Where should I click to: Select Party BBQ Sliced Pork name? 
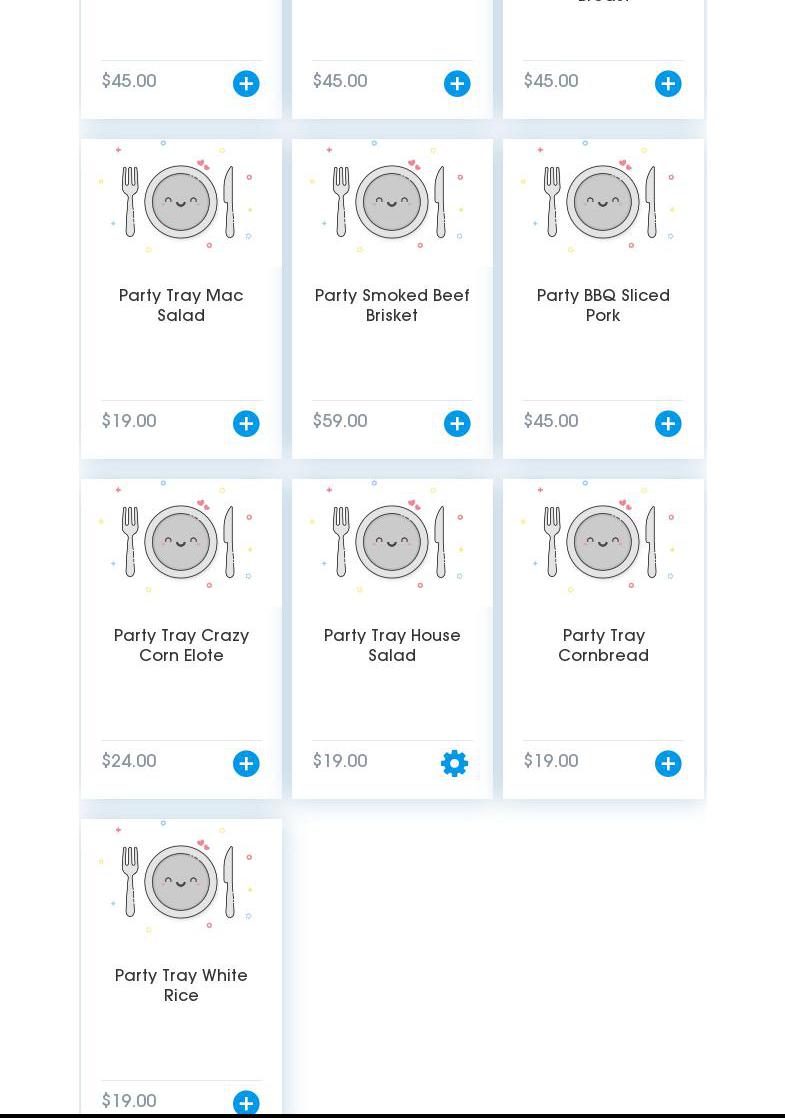coord(603,305)
